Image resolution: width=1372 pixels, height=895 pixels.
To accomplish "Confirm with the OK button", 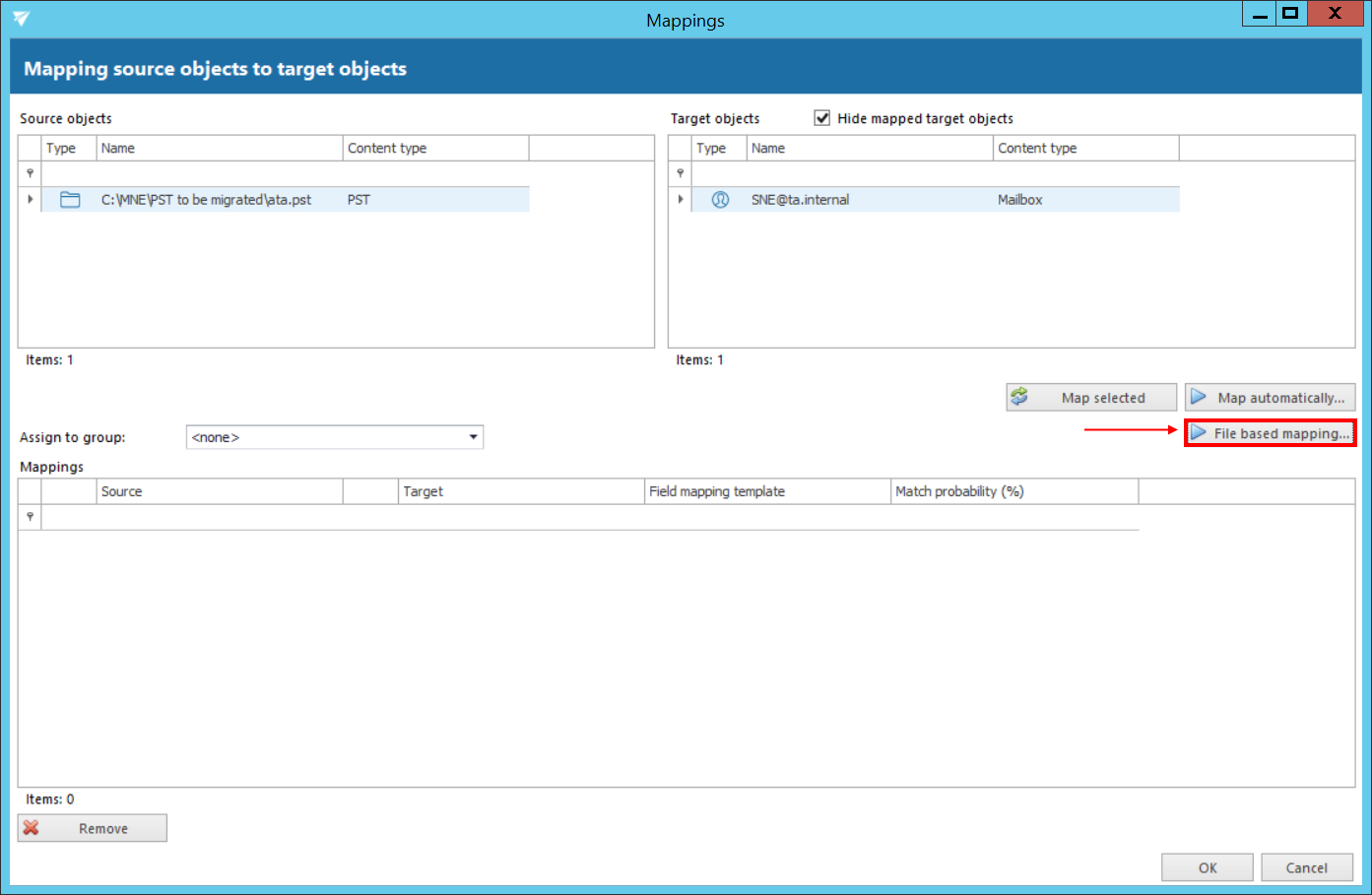I will [1207, 867].
